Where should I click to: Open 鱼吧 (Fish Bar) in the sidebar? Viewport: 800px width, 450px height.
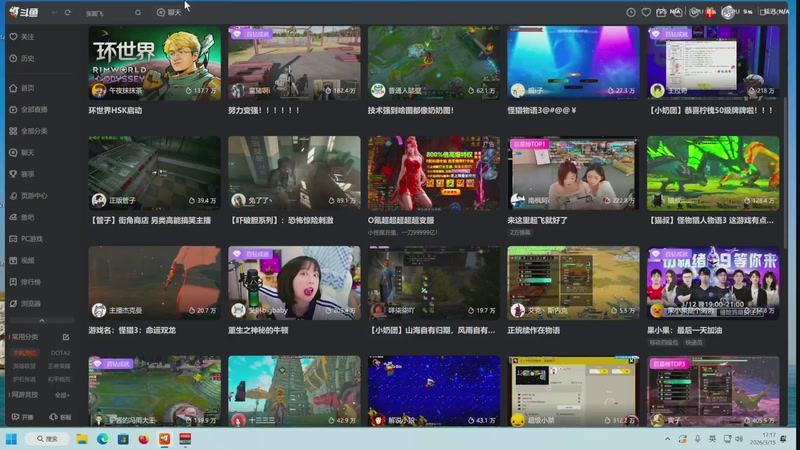[x=22, y=217]
